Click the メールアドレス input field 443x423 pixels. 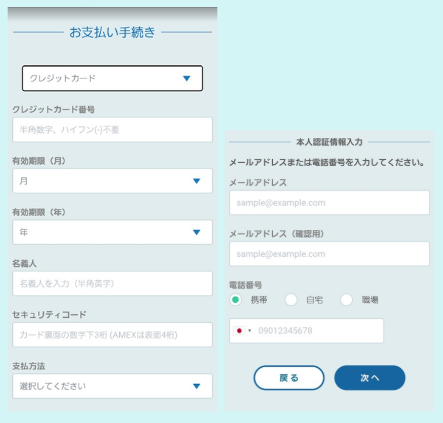tap(329, 203)
